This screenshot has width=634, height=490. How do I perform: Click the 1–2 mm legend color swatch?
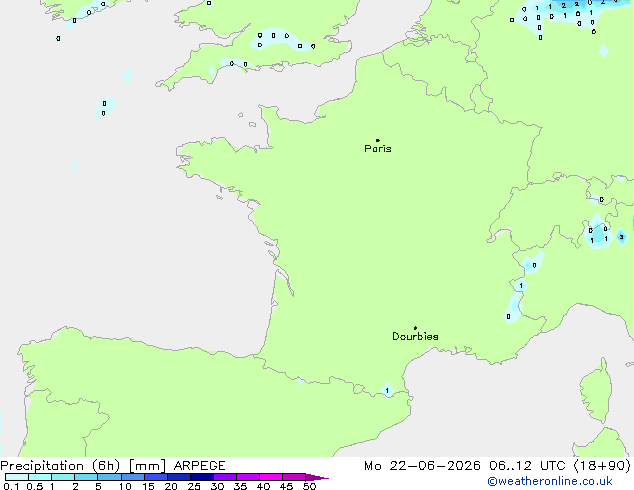pyautogui.click(x=63, y=477)
